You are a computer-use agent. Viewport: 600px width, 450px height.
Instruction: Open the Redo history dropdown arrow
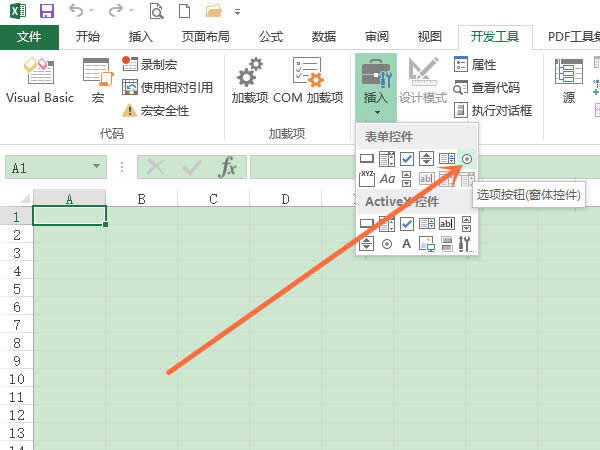coord(131,11)
